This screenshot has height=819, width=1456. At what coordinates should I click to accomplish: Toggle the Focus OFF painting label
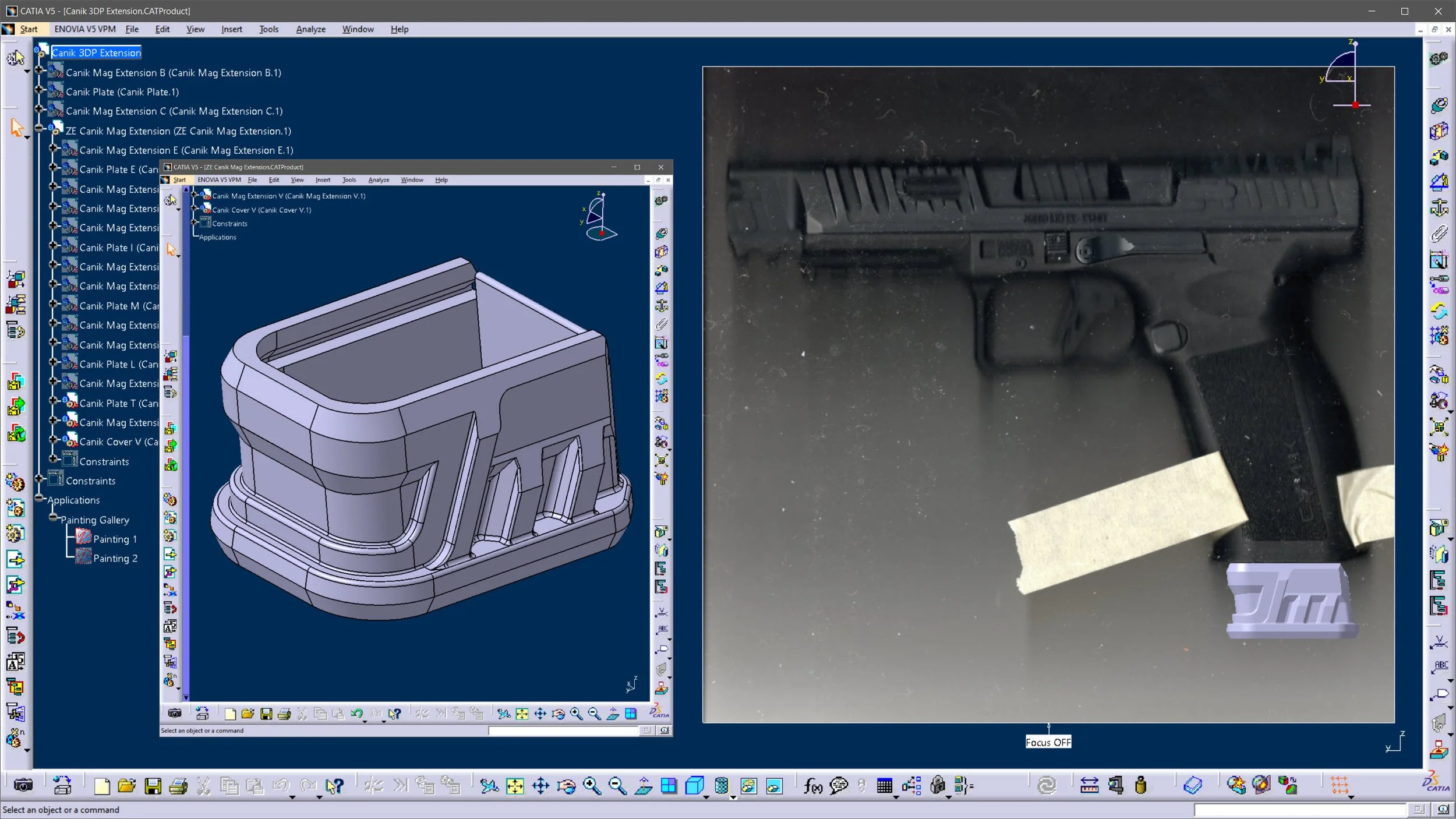coord(1048,742)
